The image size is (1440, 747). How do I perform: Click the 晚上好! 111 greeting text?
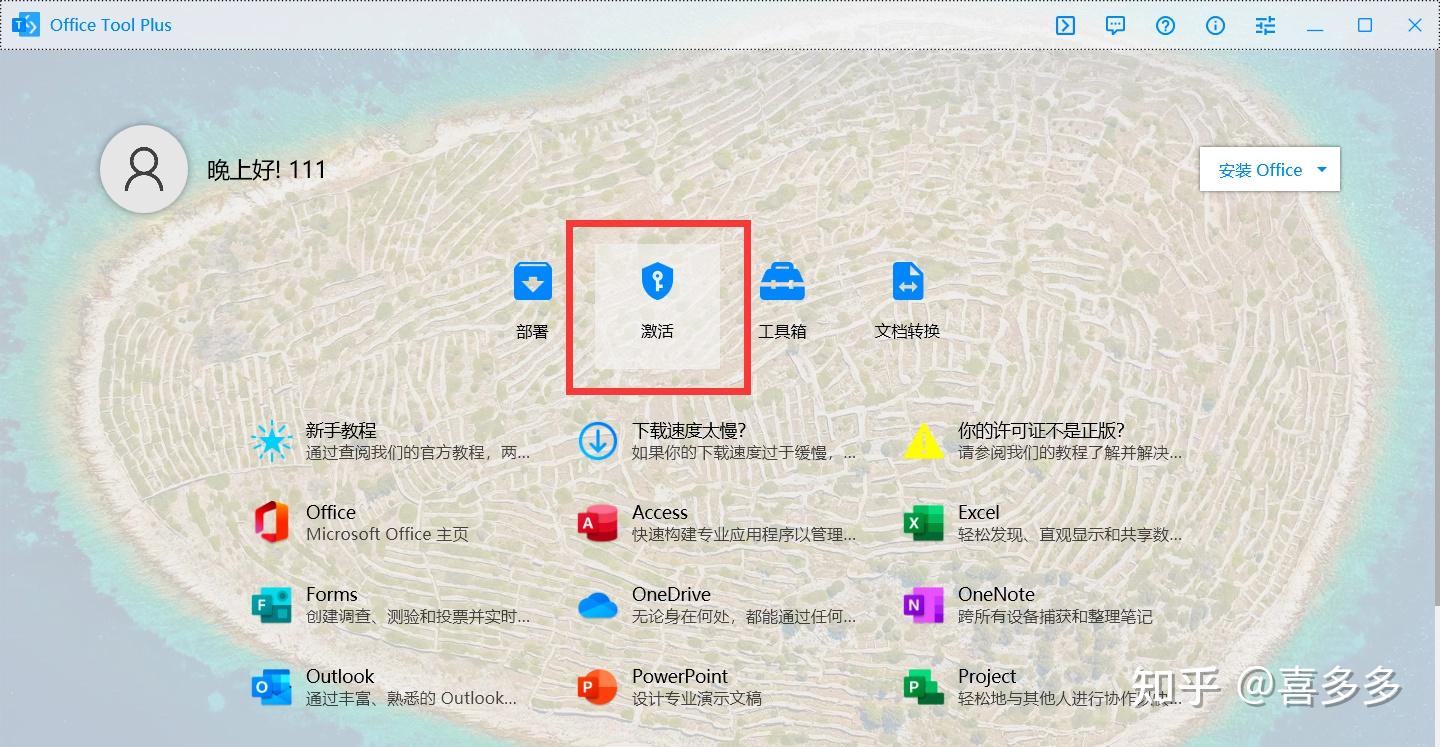(x=267, y=170)
